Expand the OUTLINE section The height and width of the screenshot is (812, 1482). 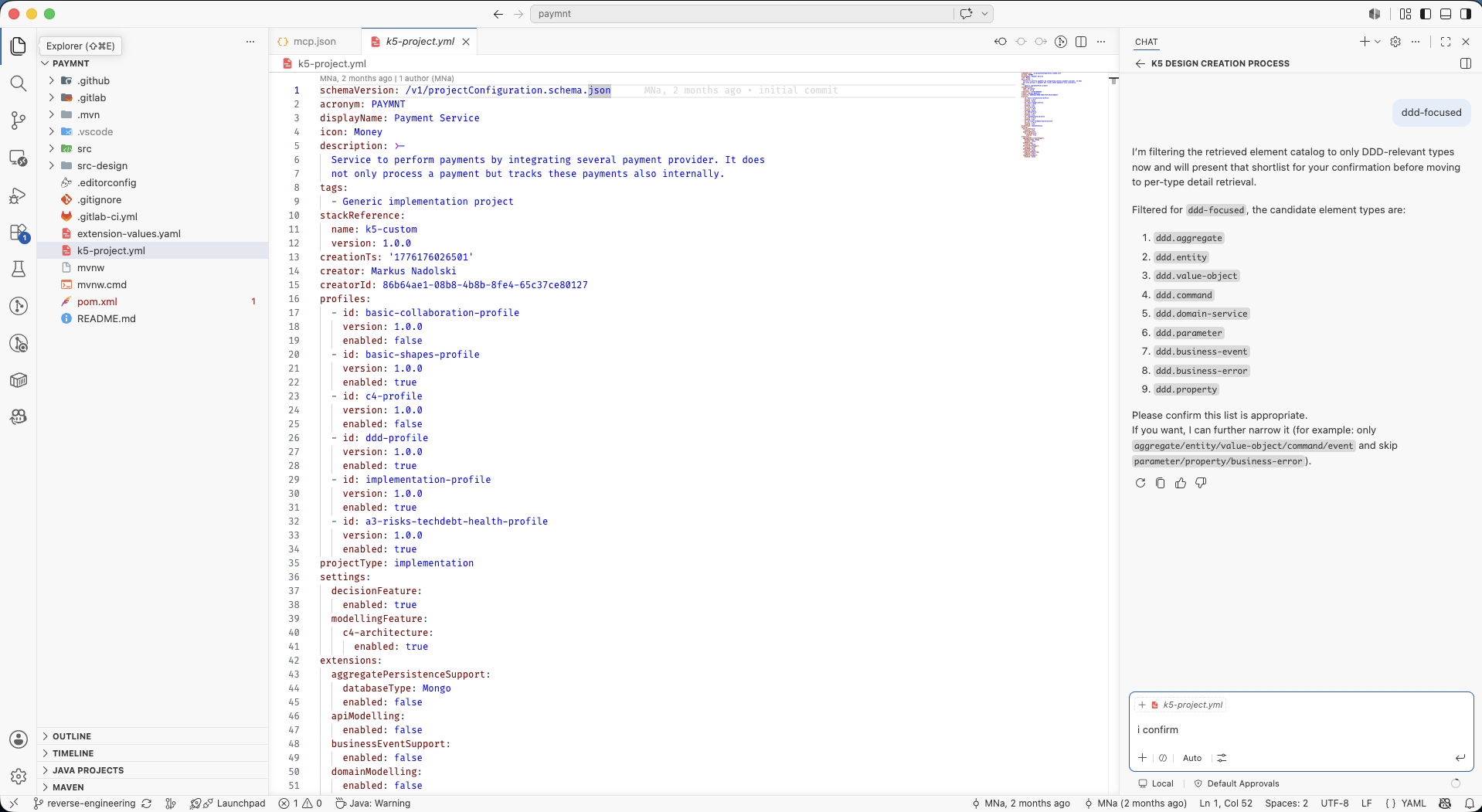(71, 736)
